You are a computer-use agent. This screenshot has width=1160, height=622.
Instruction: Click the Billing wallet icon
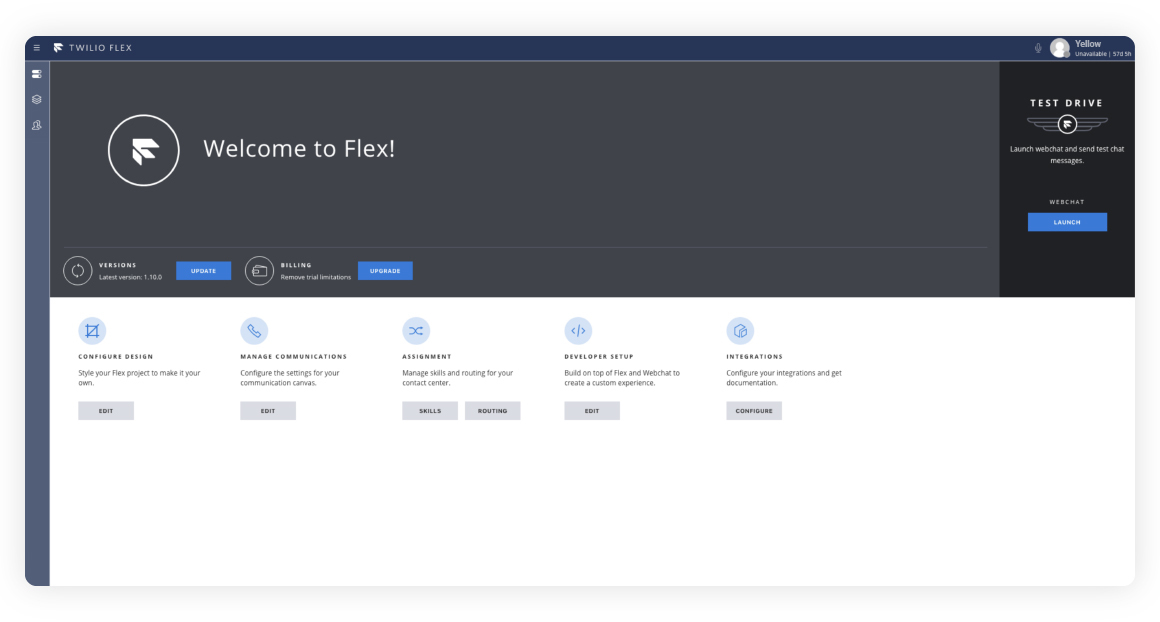(260, 271)
